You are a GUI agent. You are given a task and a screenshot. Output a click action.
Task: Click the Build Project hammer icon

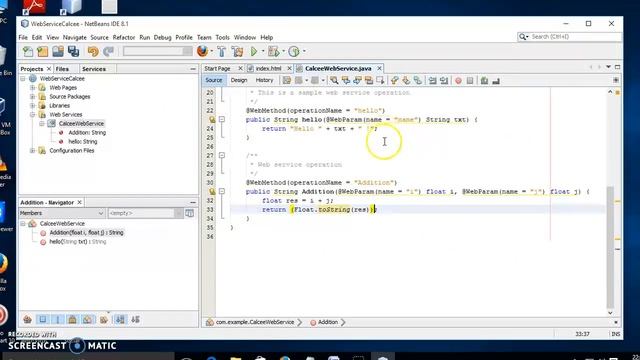click(x=222, y=51)
